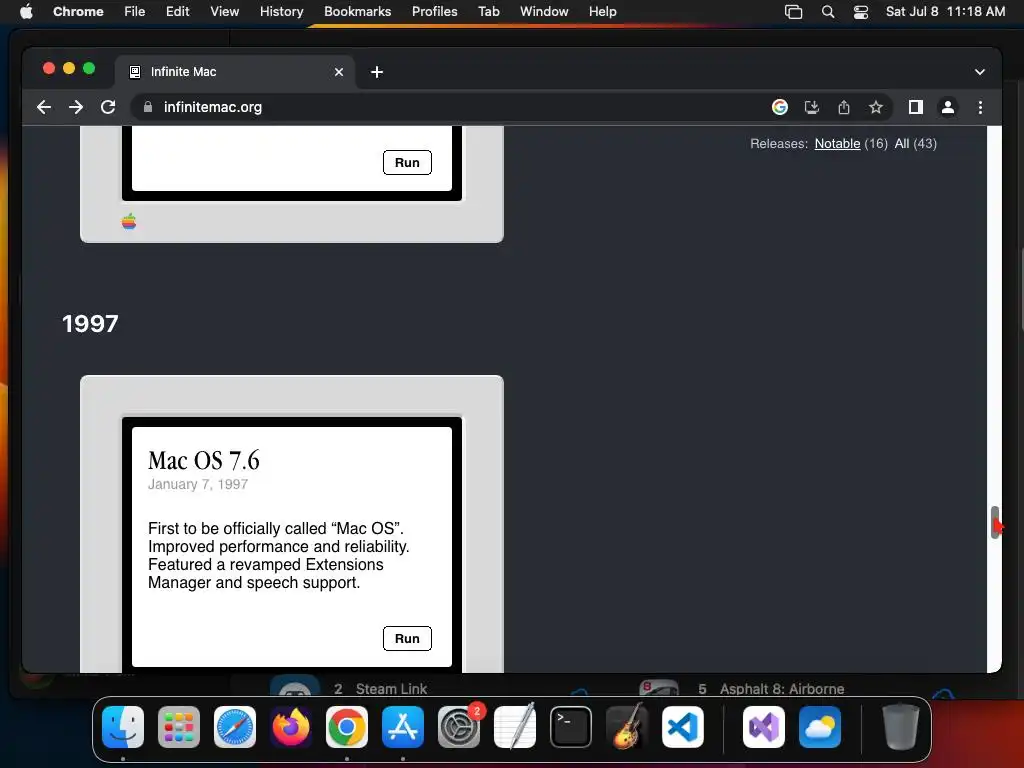
Task: Open Stage Manager from the menu bar
Action: 793,12
